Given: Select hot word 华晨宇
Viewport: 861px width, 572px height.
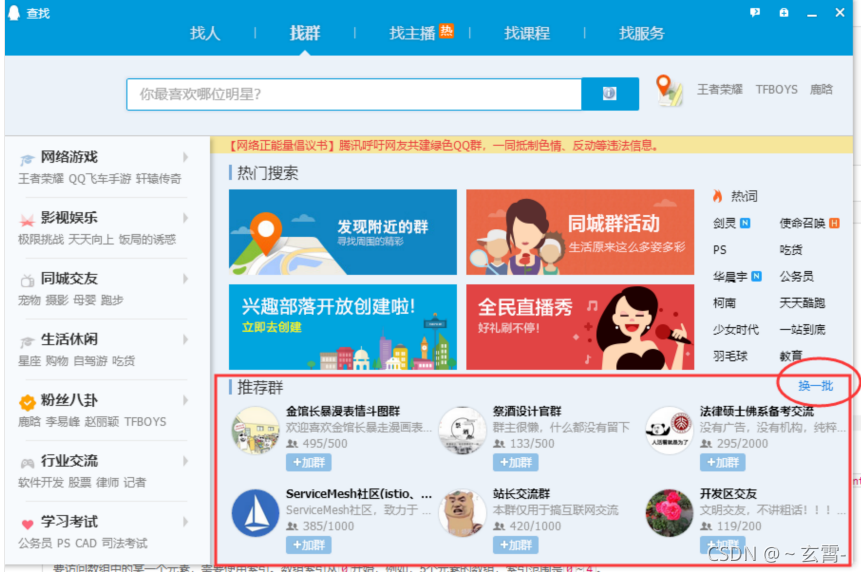Looking at the screenshot, I should 730,276.
